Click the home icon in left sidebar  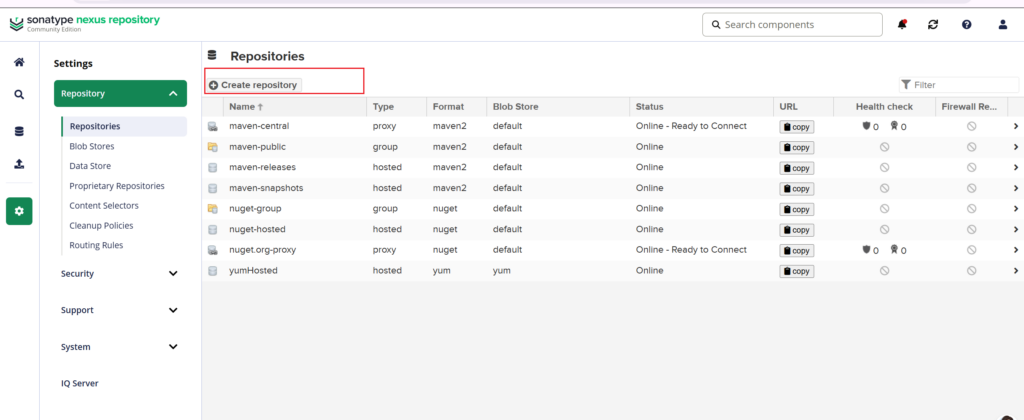tap(19, 62)
